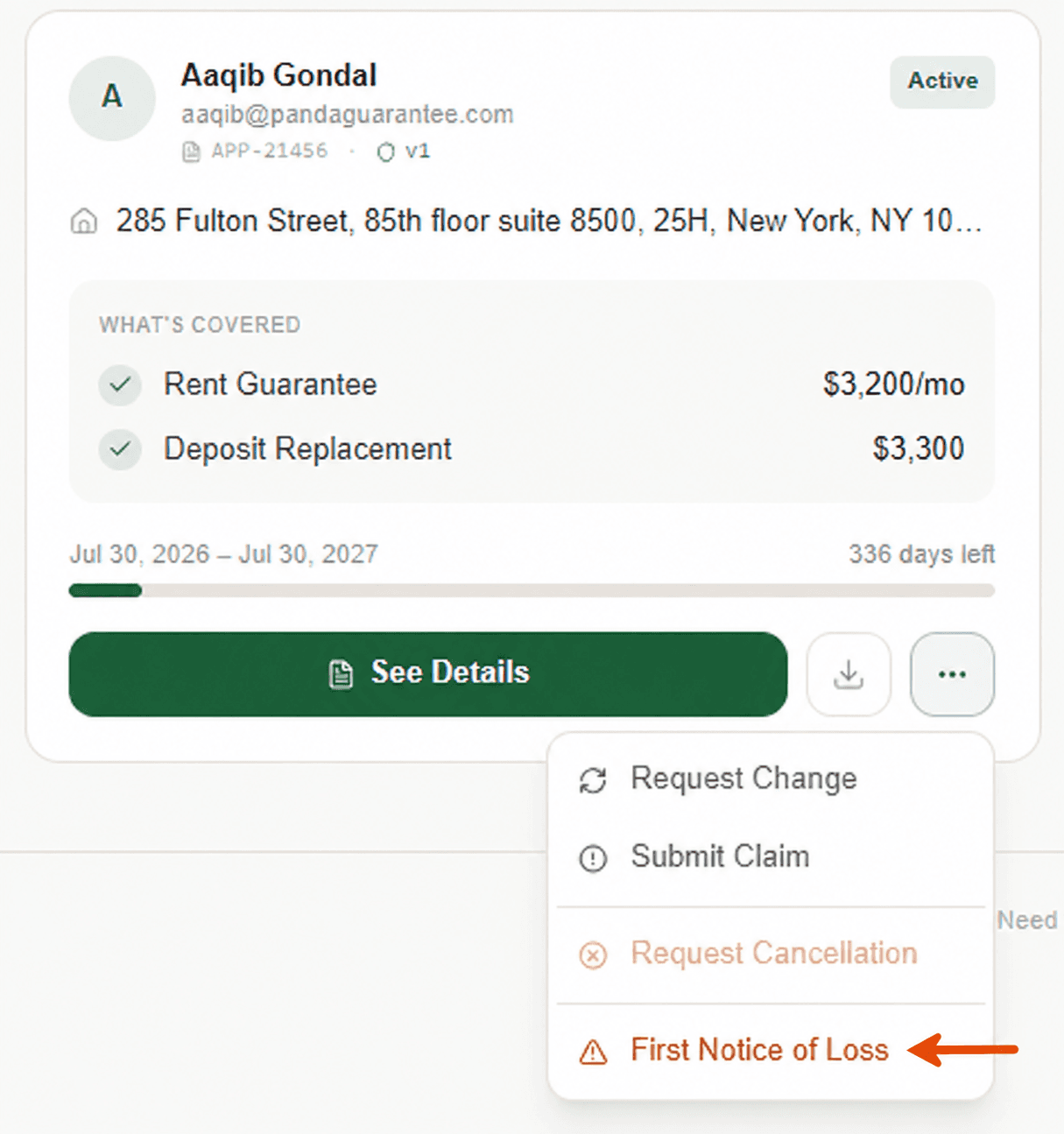The height and width of the screenshot is (1134, 1064).
Task: Click the Rent Guarantee checkmark
Action: coord(120,384)
